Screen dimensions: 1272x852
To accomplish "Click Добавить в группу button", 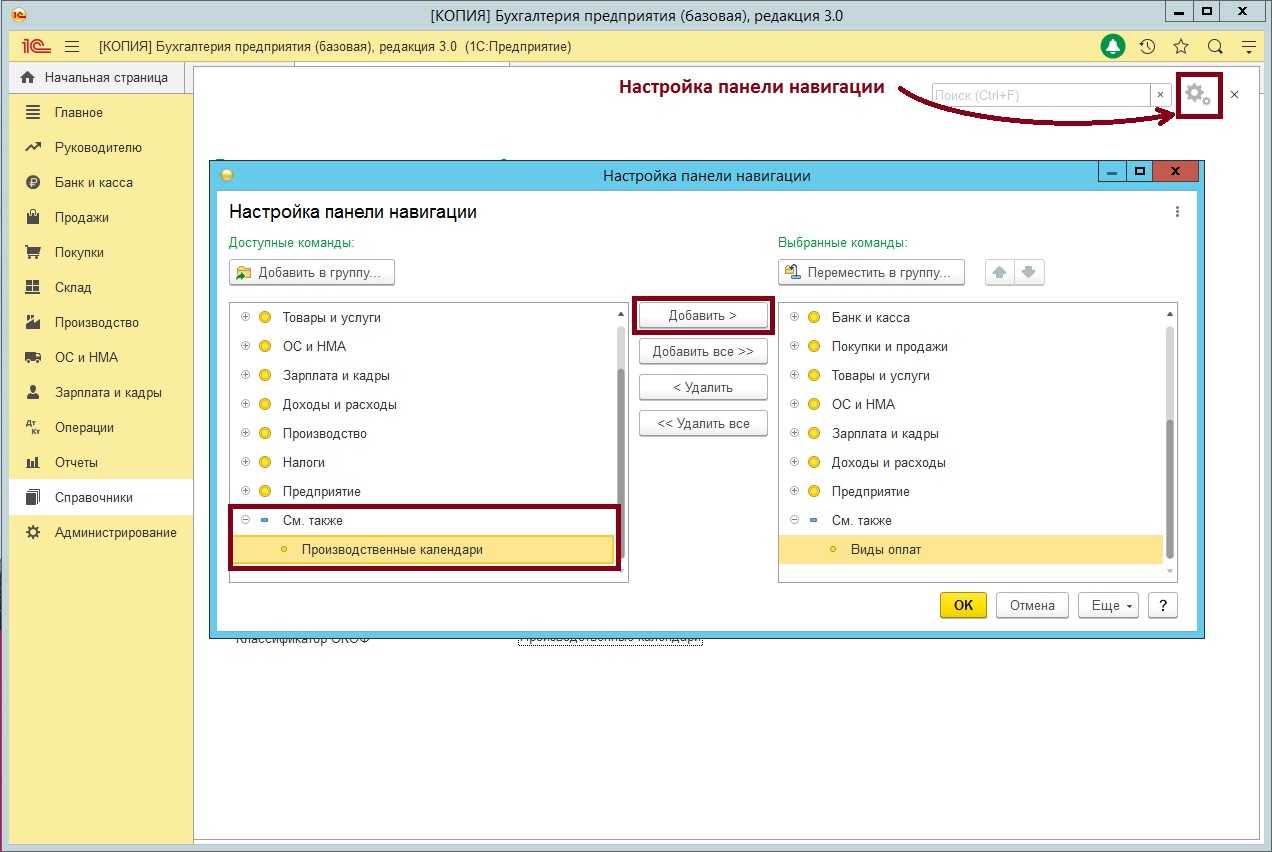I will tap(312, 272).
